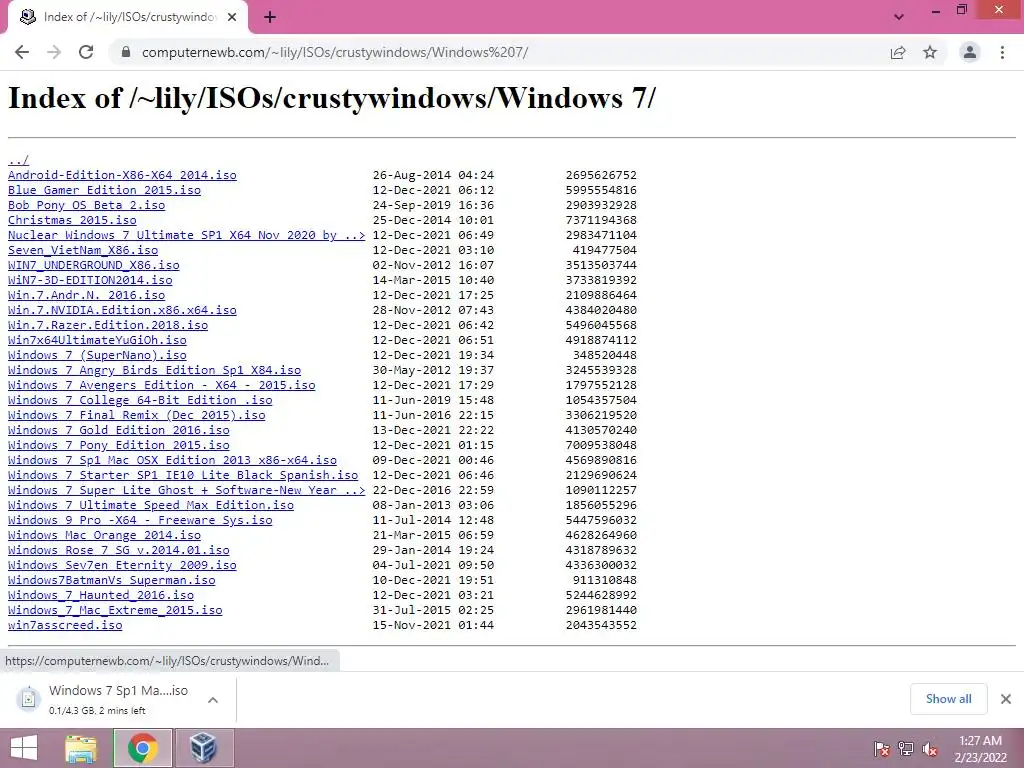This screenshot has width=1024, height=768.
Task: Click the muted volume tray icon
Action: pyautogui.click(x=930, y=749)
